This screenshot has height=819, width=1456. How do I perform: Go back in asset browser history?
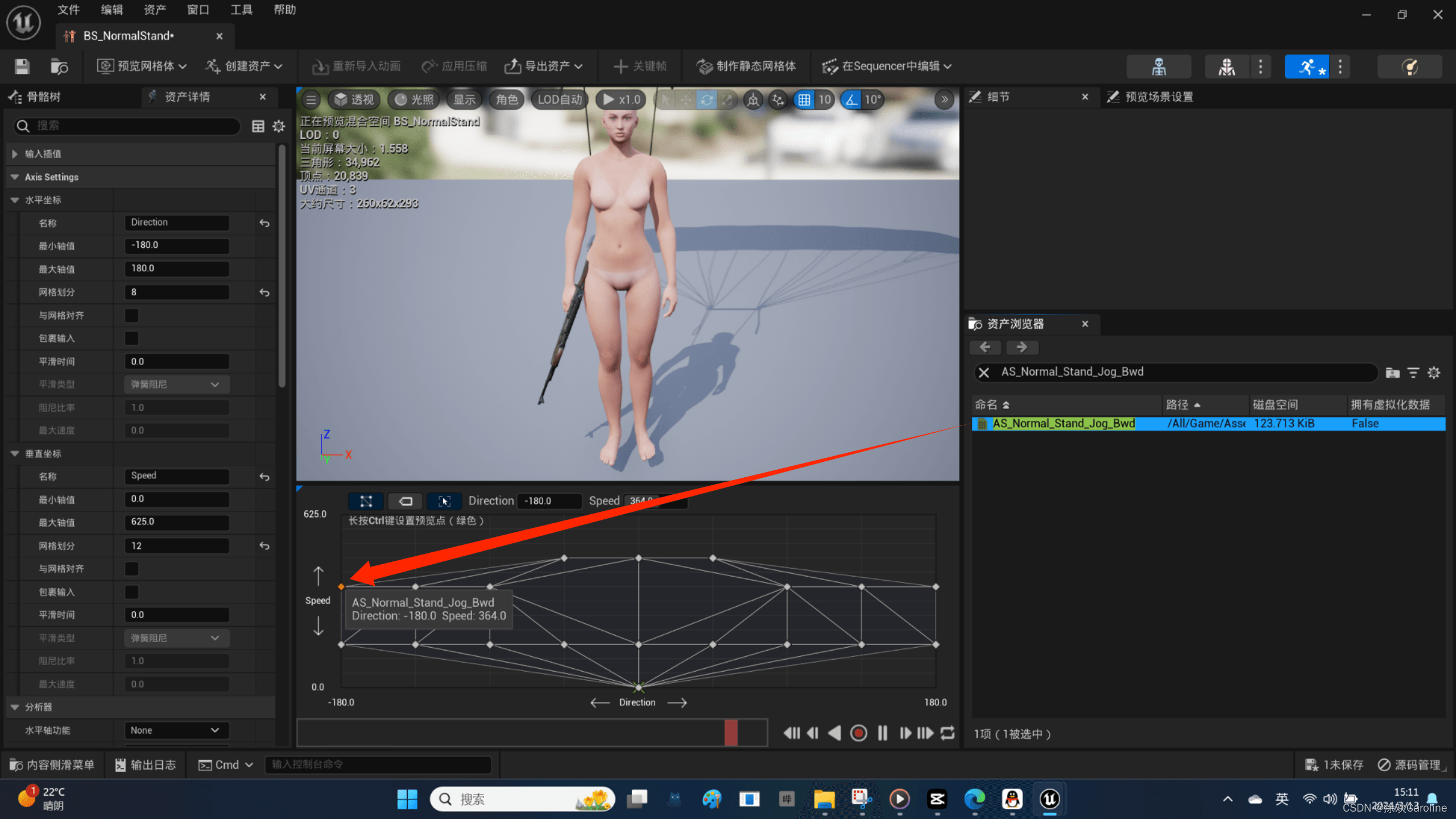[x=986, y=347]
